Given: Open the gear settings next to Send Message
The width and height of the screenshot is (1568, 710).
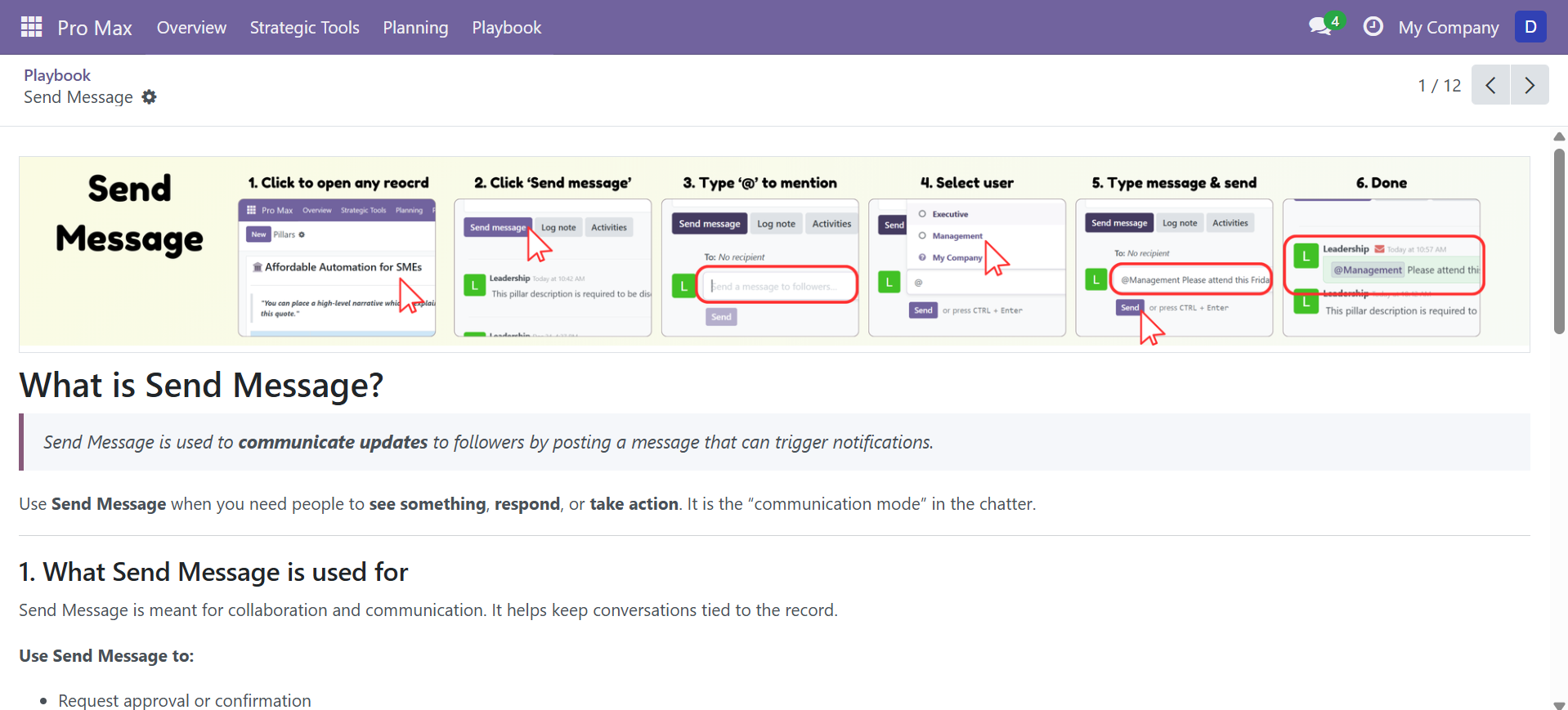Looking at the screenshot, I should point(149,97).
